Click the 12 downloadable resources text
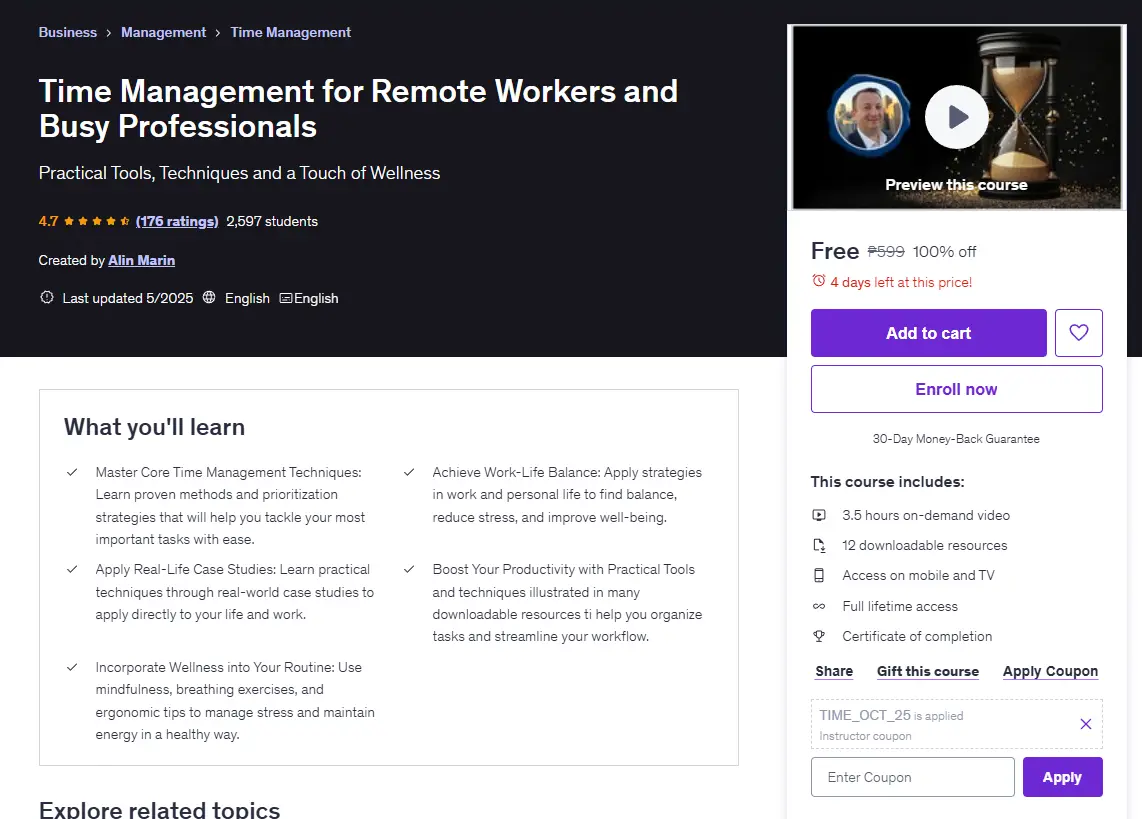Image resolution: width=1142 pixels, height=819 pixels. (924, 545)
